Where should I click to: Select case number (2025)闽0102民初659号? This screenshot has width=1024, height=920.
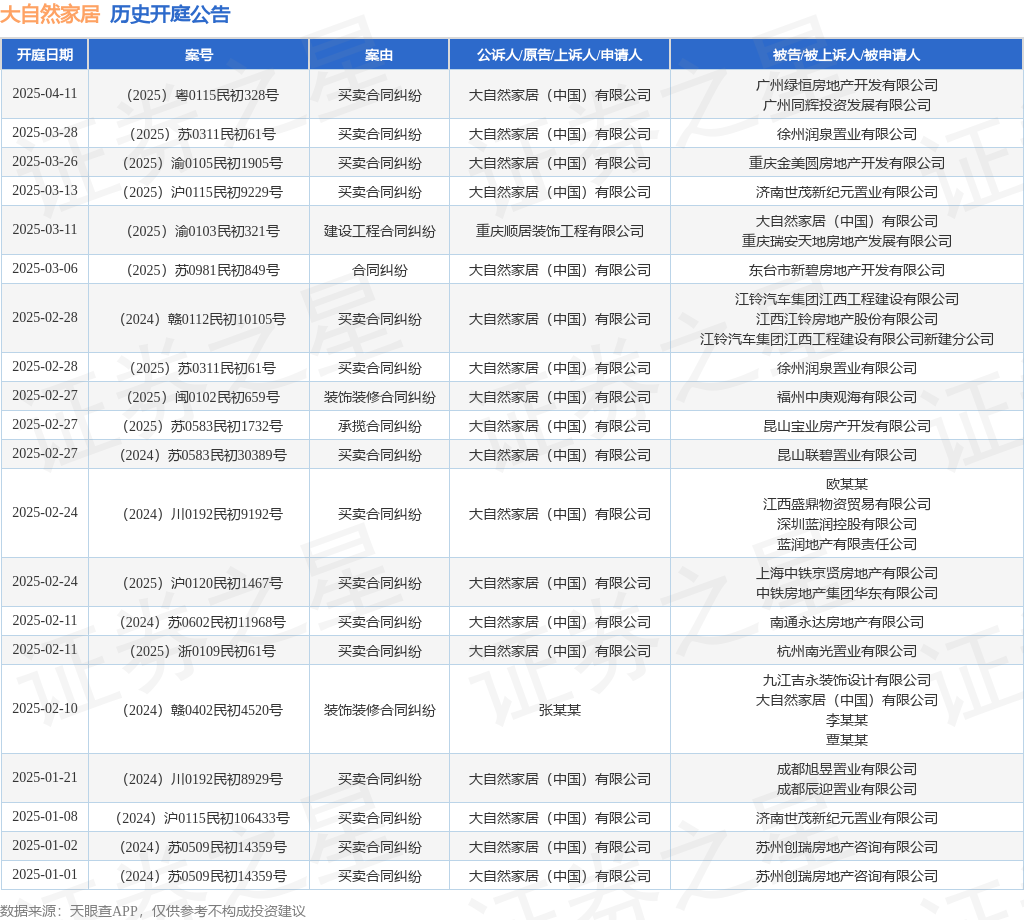click(202, 397)
